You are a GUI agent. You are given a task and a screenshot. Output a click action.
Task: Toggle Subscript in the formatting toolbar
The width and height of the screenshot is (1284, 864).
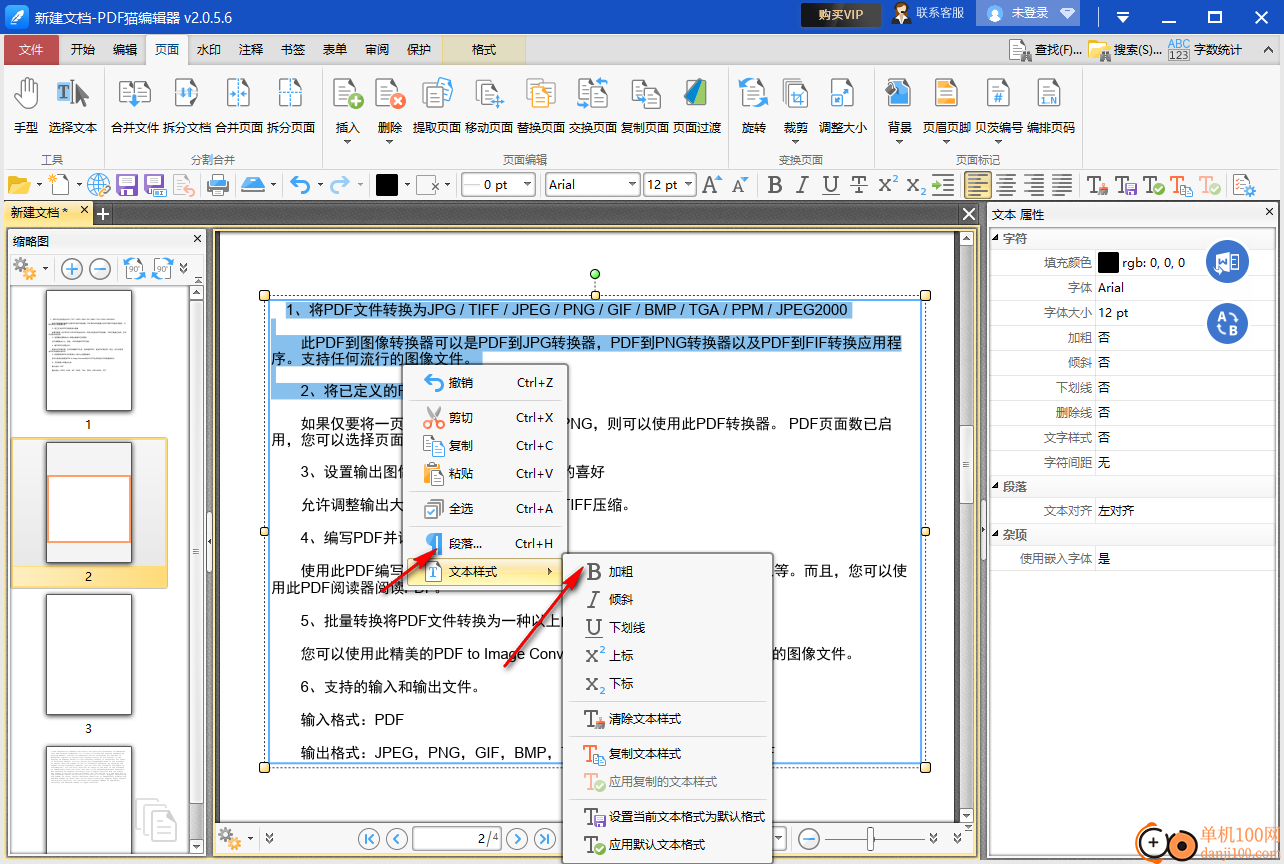914,185
